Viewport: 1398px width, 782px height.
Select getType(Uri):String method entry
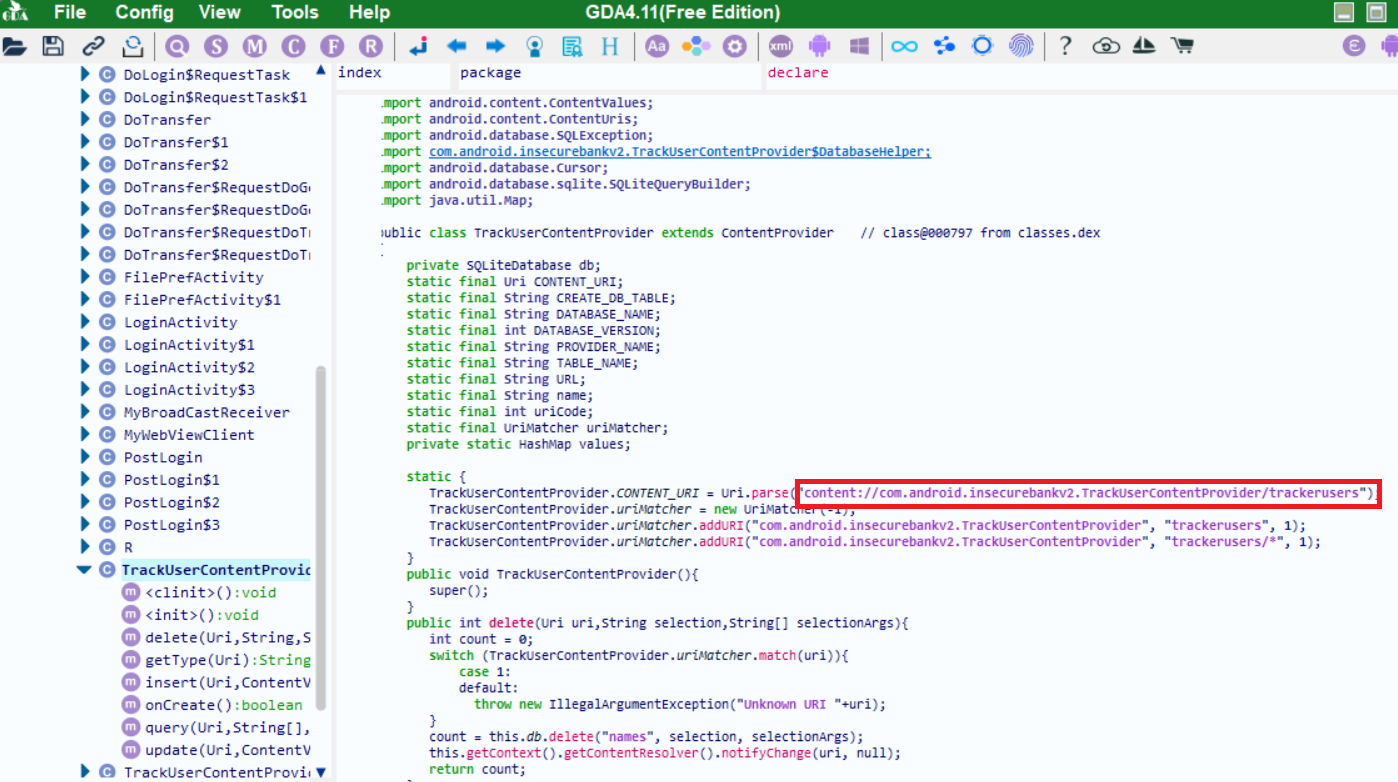(x=228, y=660)
